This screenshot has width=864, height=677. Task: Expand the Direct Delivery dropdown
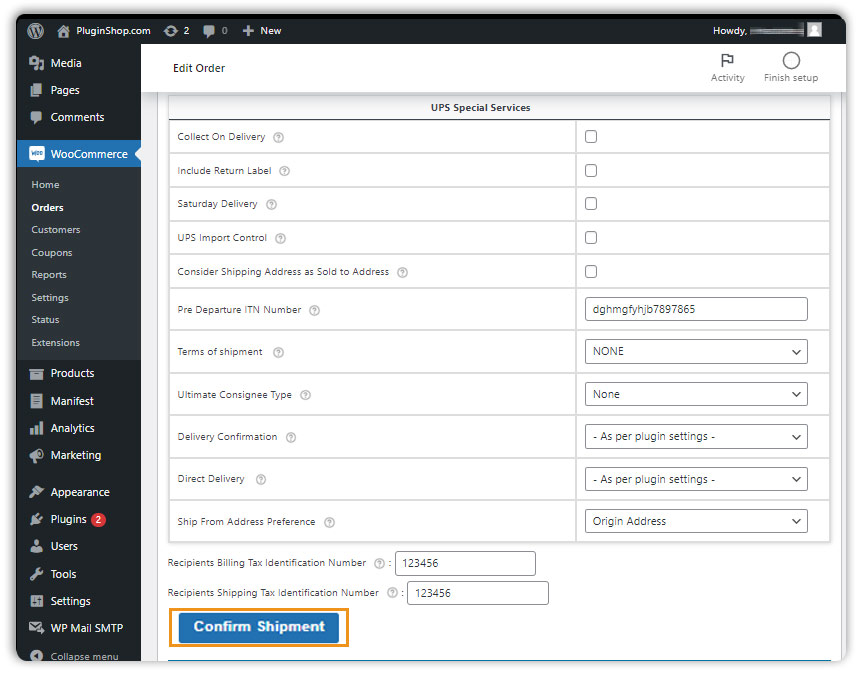[696, 479]
